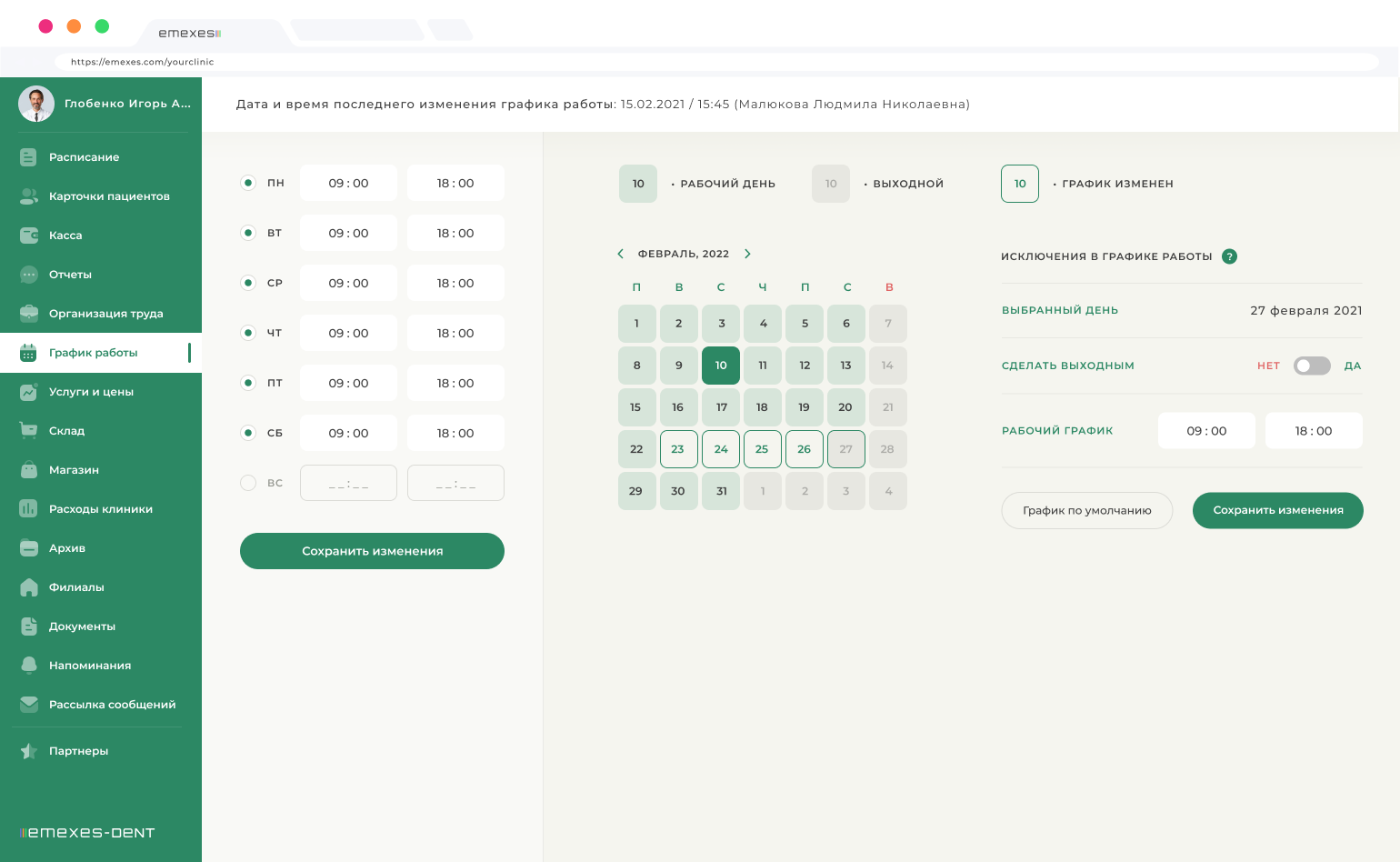1400x862 pixels.
Task: Open Склад menu item
Action: (x=101, y=431)
